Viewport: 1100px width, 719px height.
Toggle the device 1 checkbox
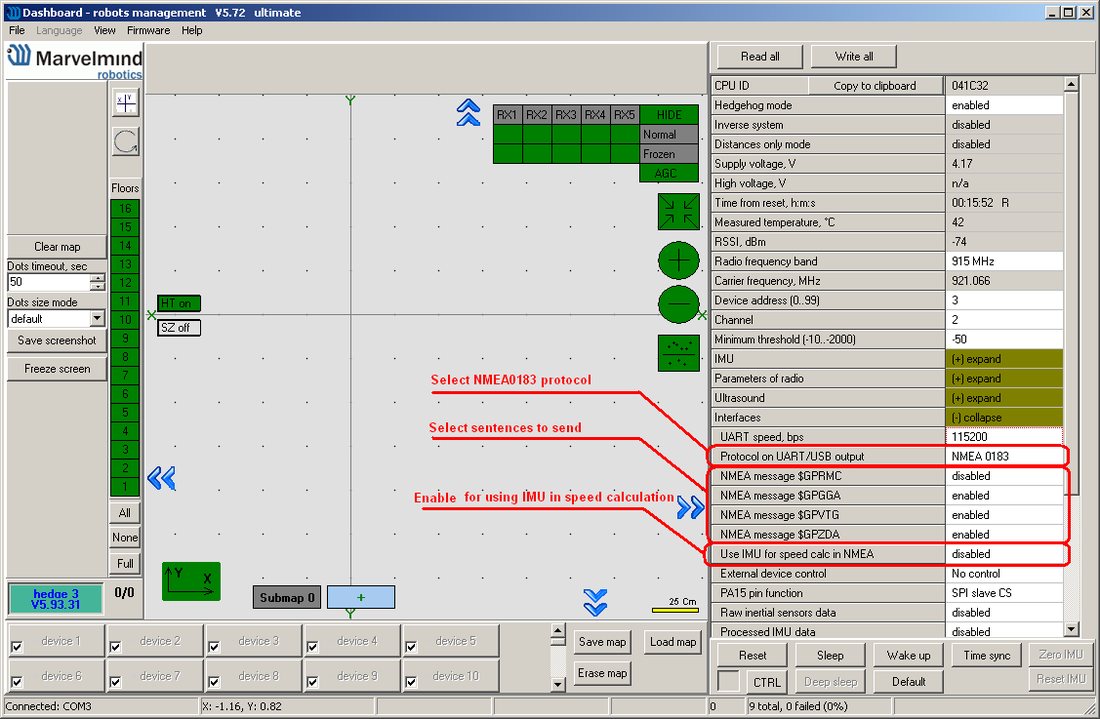(x=17, y=646)
